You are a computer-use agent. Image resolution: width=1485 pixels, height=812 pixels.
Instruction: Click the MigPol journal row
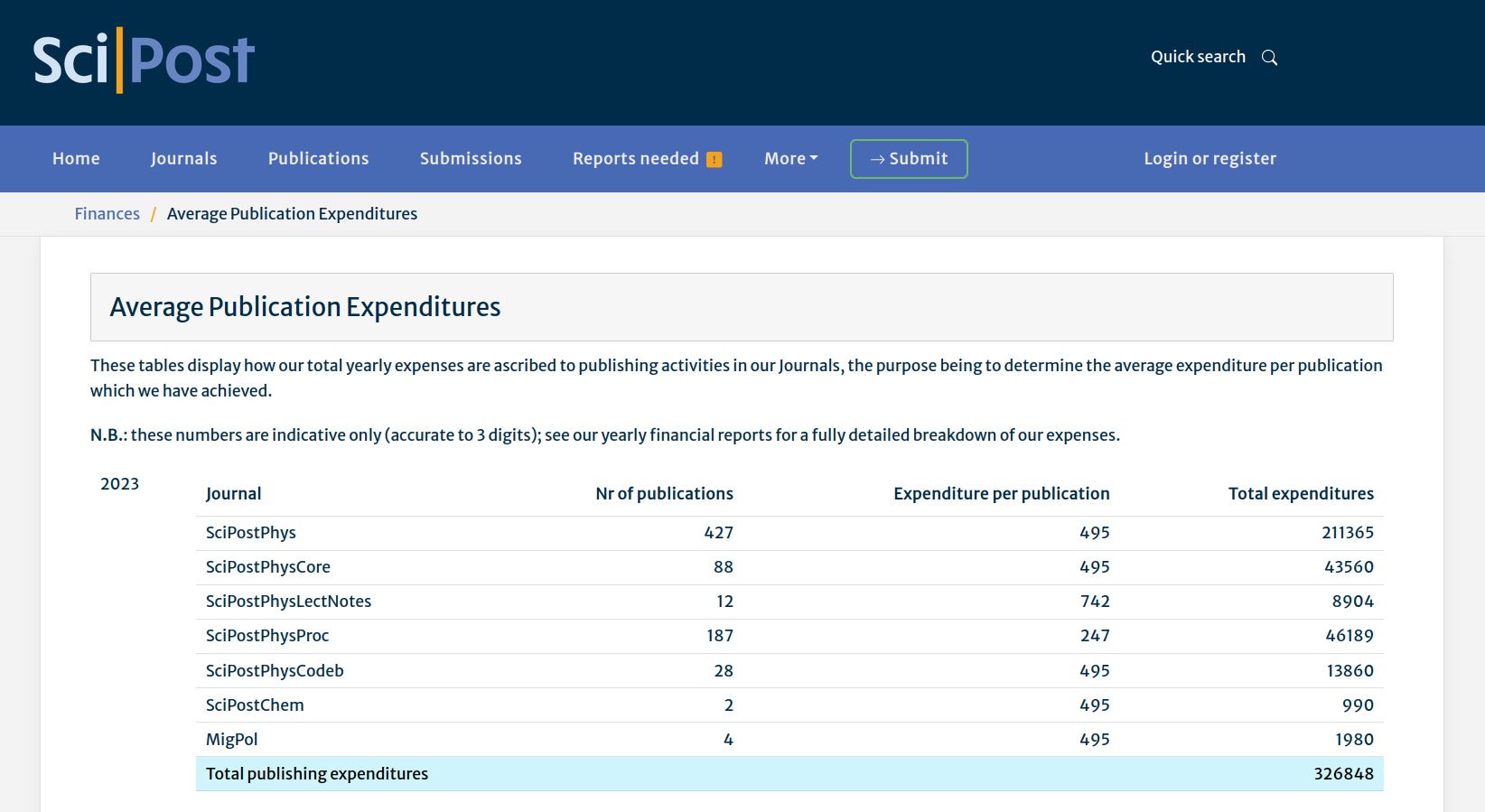click(231, 740)
